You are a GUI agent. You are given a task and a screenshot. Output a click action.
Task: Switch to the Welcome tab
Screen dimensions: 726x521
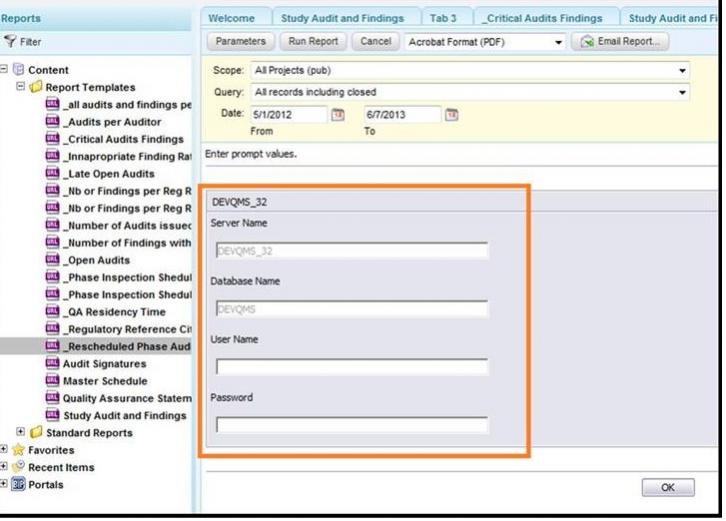[x=236, y=18]
